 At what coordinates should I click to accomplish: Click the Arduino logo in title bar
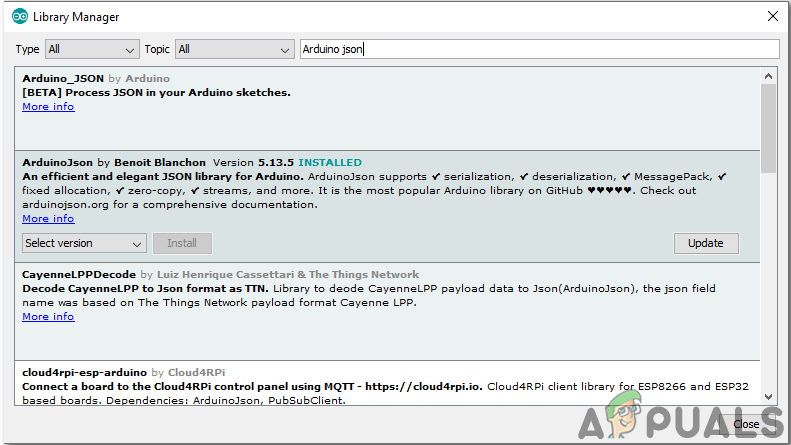(20, 17)
